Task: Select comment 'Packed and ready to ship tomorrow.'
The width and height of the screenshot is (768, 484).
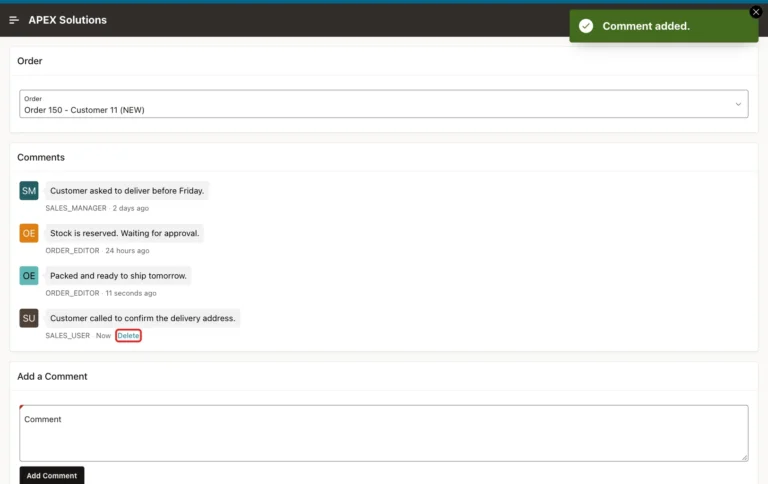Action: [118, 276]
